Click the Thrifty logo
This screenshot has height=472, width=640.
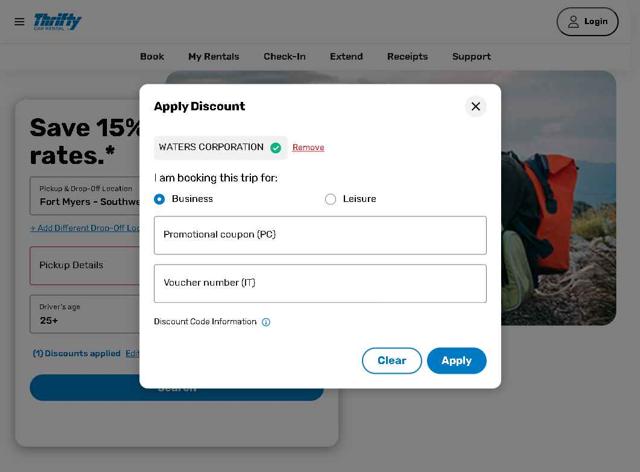point(57,22)
